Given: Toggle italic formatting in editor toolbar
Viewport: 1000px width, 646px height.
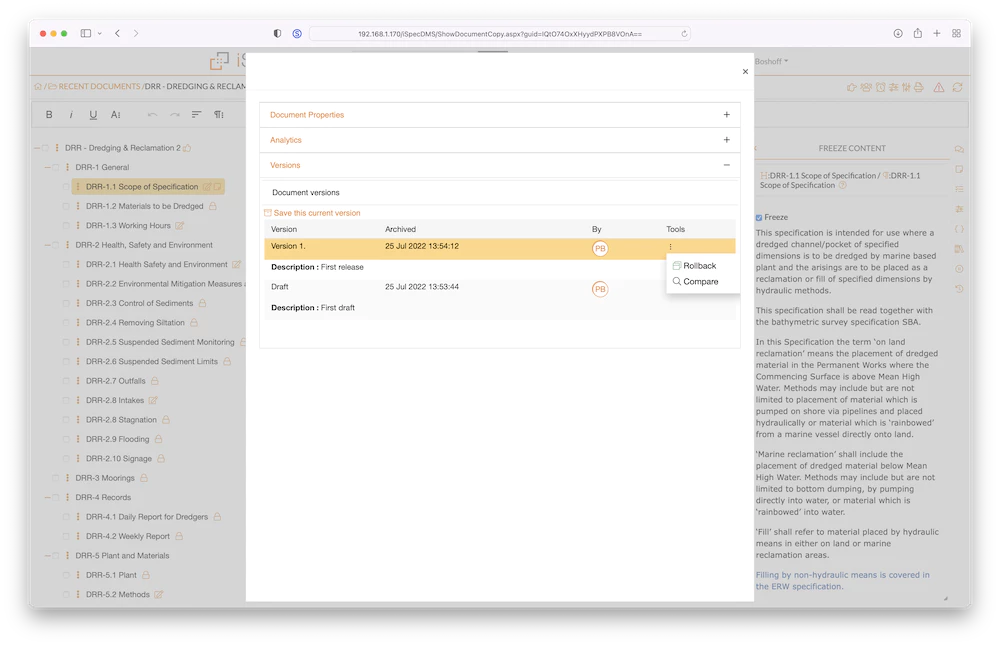Looking at the screenshot, I should tap(71, 115).
